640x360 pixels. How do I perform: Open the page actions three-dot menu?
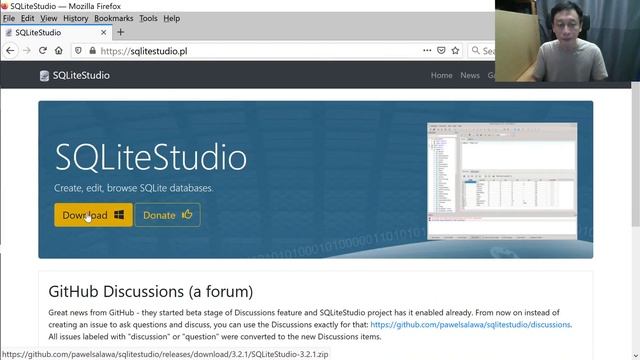(x=427, y=51)
